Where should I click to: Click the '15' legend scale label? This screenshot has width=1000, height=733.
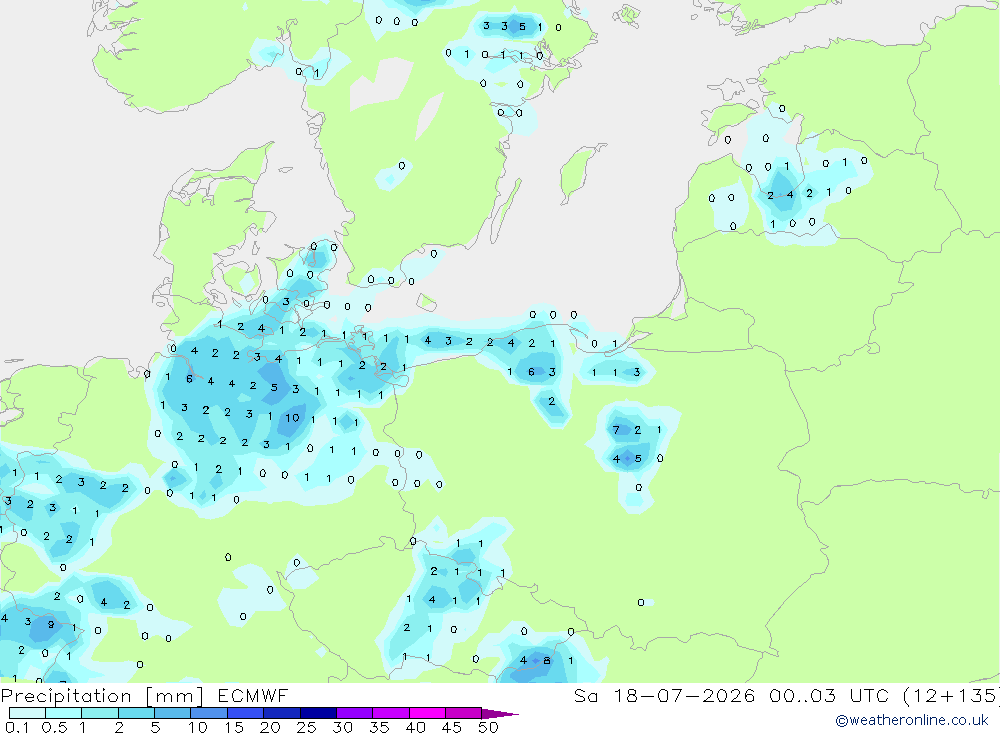point(234,727)
